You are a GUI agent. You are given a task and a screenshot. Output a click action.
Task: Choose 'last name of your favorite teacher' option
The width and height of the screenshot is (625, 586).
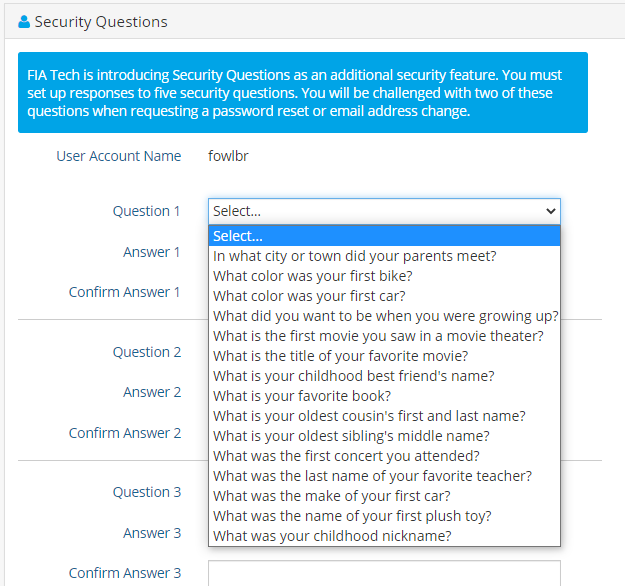pos(384,476)
